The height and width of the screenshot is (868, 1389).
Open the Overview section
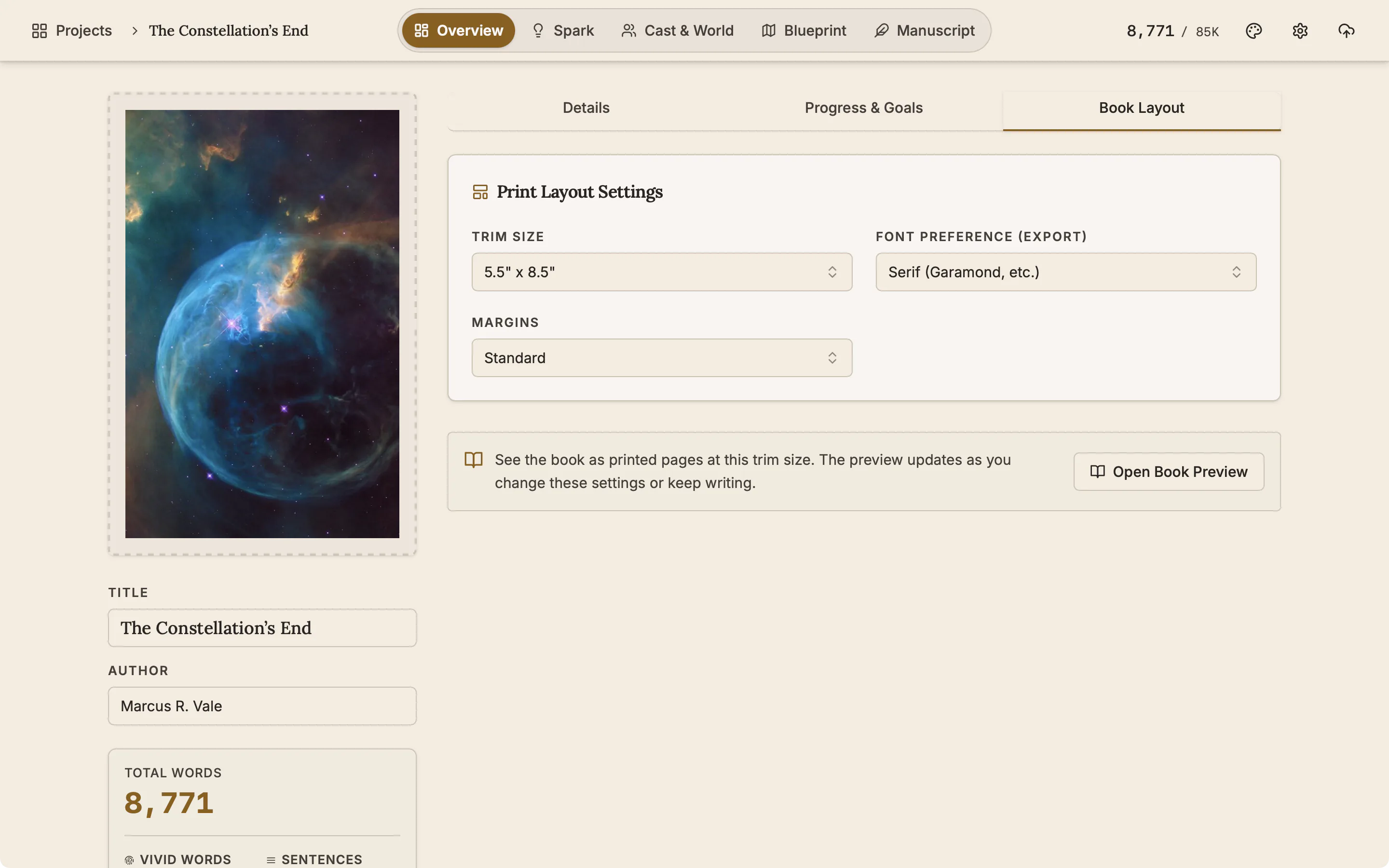pyautogui.click(x=458, y=30)
